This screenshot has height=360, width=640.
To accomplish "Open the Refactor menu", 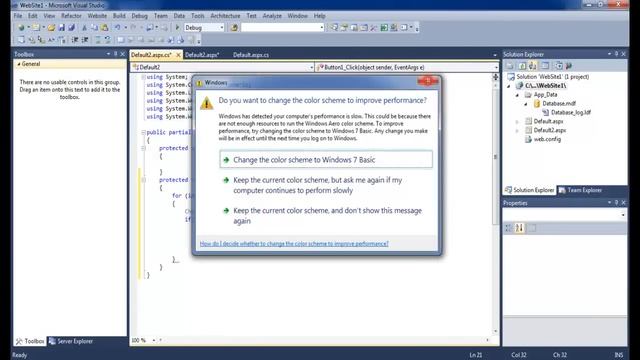I will coord(71,16).
